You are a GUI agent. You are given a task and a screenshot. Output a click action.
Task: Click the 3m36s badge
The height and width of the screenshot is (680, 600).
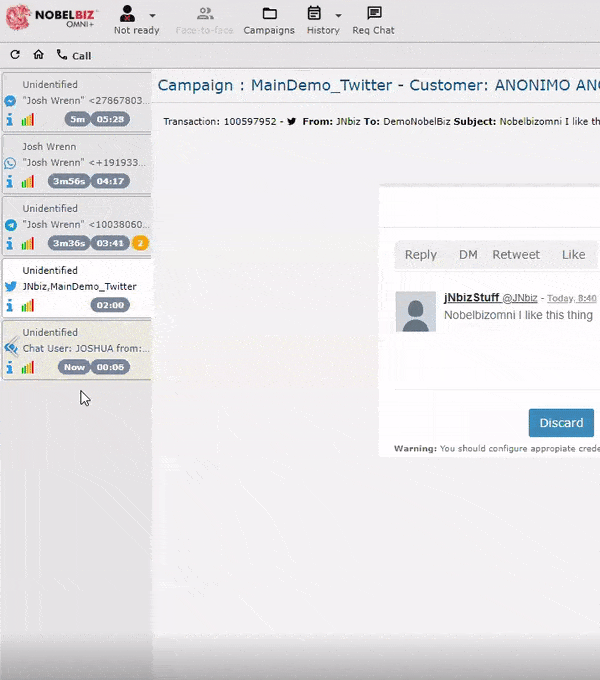coord(69,243)
